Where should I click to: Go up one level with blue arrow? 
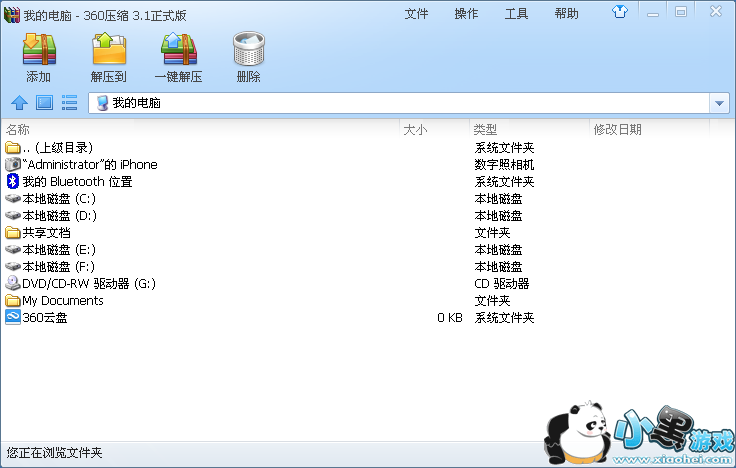point(19,102)
